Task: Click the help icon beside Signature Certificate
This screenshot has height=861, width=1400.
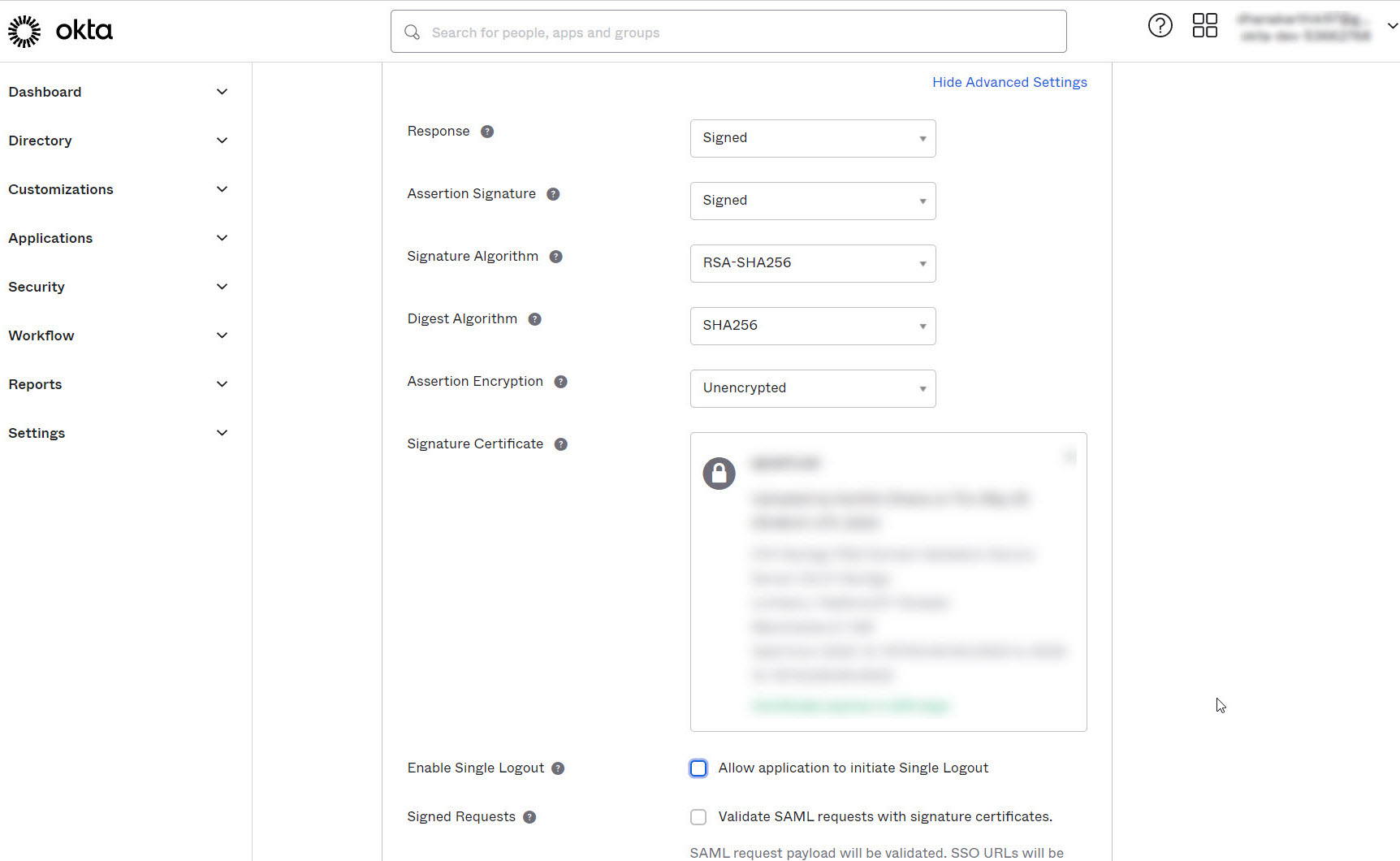Action: point(560,443)
